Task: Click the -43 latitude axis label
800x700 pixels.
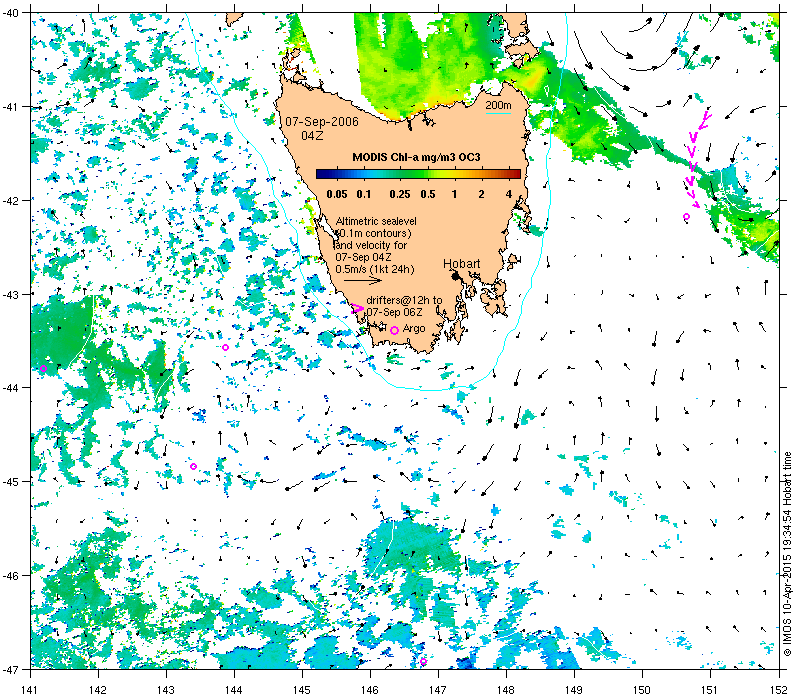Action: pyautogui.click(x=10, y=294)
